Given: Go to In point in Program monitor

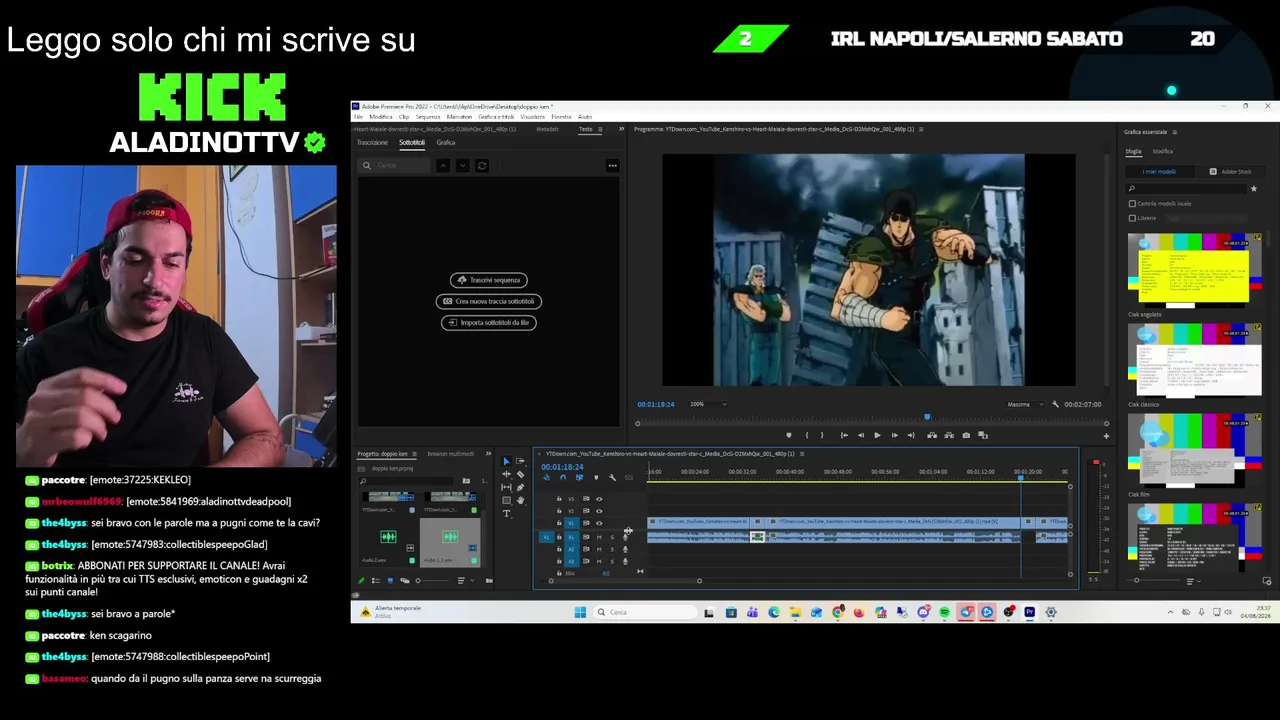Looking at the screenshot, I should (x=844, y=435).
